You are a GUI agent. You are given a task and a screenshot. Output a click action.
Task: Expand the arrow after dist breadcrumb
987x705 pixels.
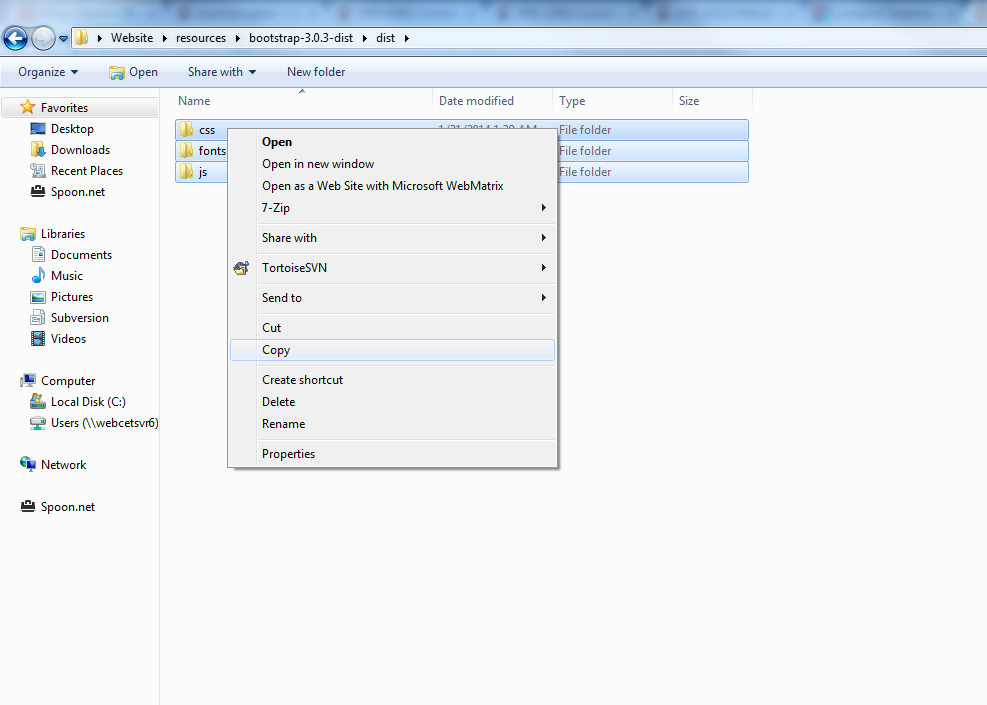407,38
